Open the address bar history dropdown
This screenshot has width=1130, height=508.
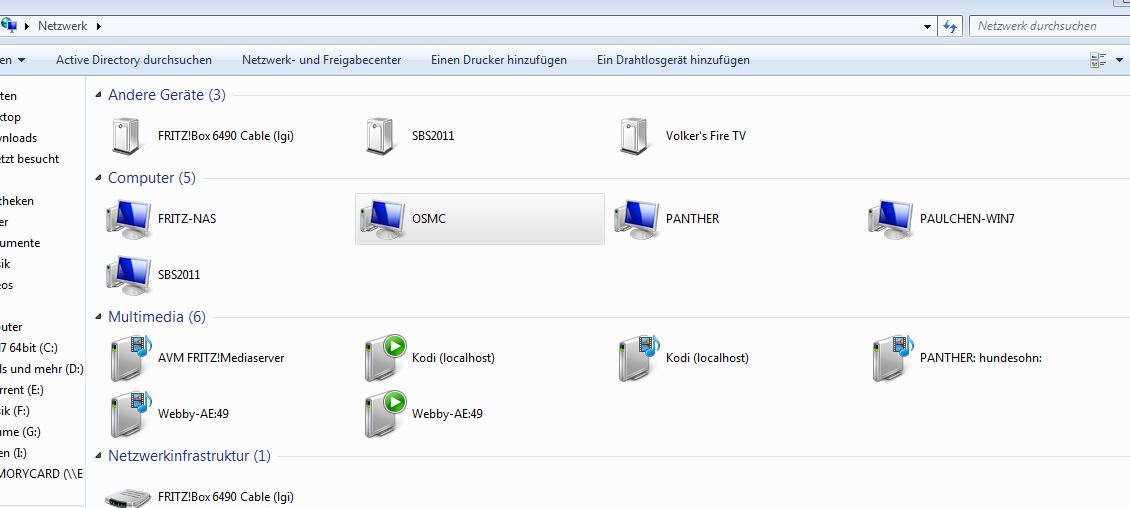pyautogui.click(x=927, y=27)
